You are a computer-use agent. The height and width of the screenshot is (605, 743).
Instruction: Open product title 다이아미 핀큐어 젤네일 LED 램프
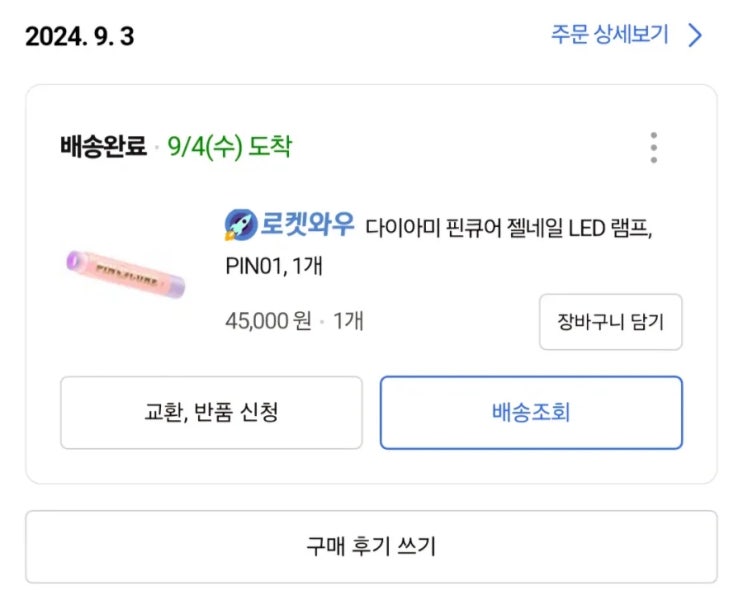508,227
